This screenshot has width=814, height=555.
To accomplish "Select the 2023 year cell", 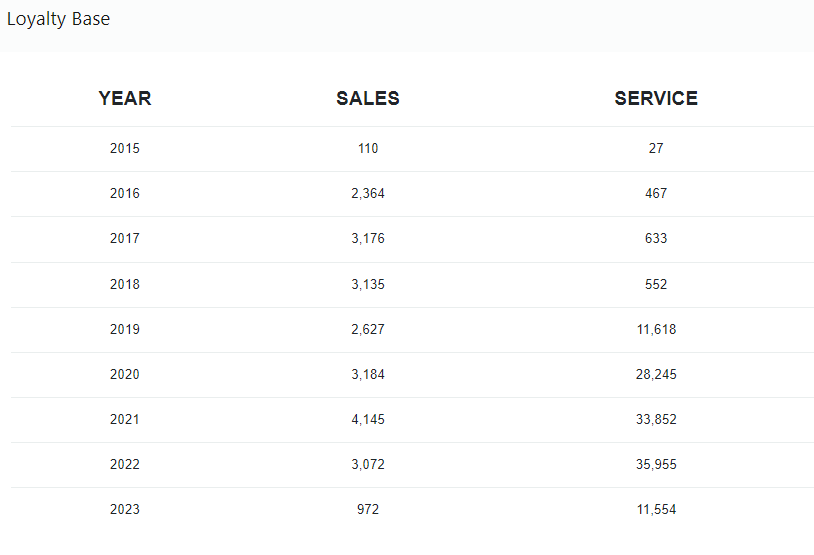I will pyautogui.click(x=125, y=509).
